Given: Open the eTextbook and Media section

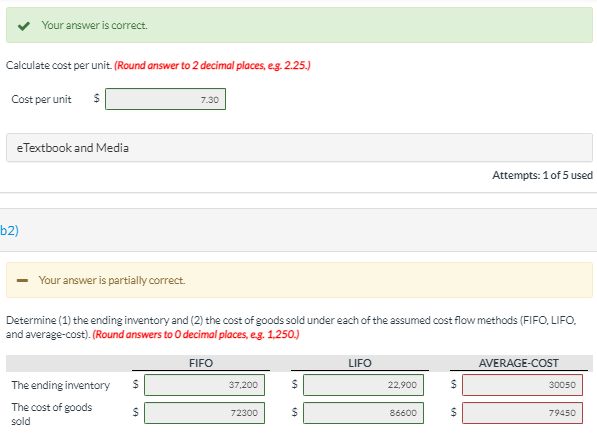Looking at the screenshot, I should 299,148.
